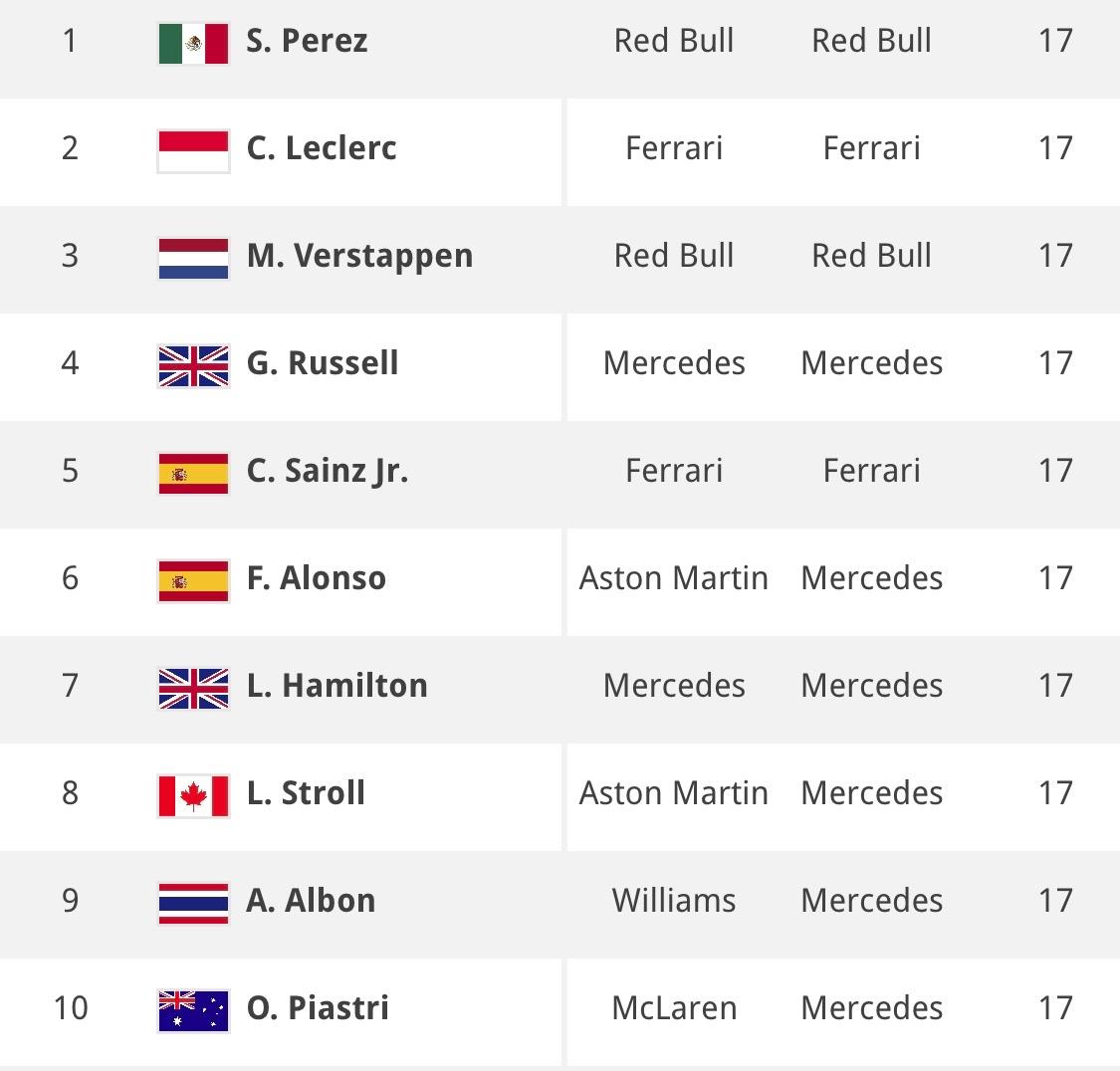Click the Mexican flag icon beside S. Perez
The image size is (1120, 1071).
pyautogui.click(x=193, y=43)
